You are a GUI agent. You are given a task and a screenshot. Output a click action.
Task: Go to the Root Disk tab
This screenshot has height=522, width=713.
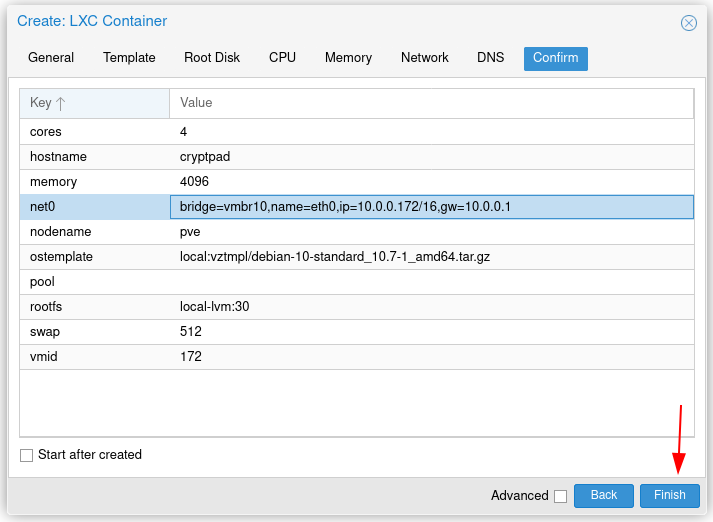212,58
